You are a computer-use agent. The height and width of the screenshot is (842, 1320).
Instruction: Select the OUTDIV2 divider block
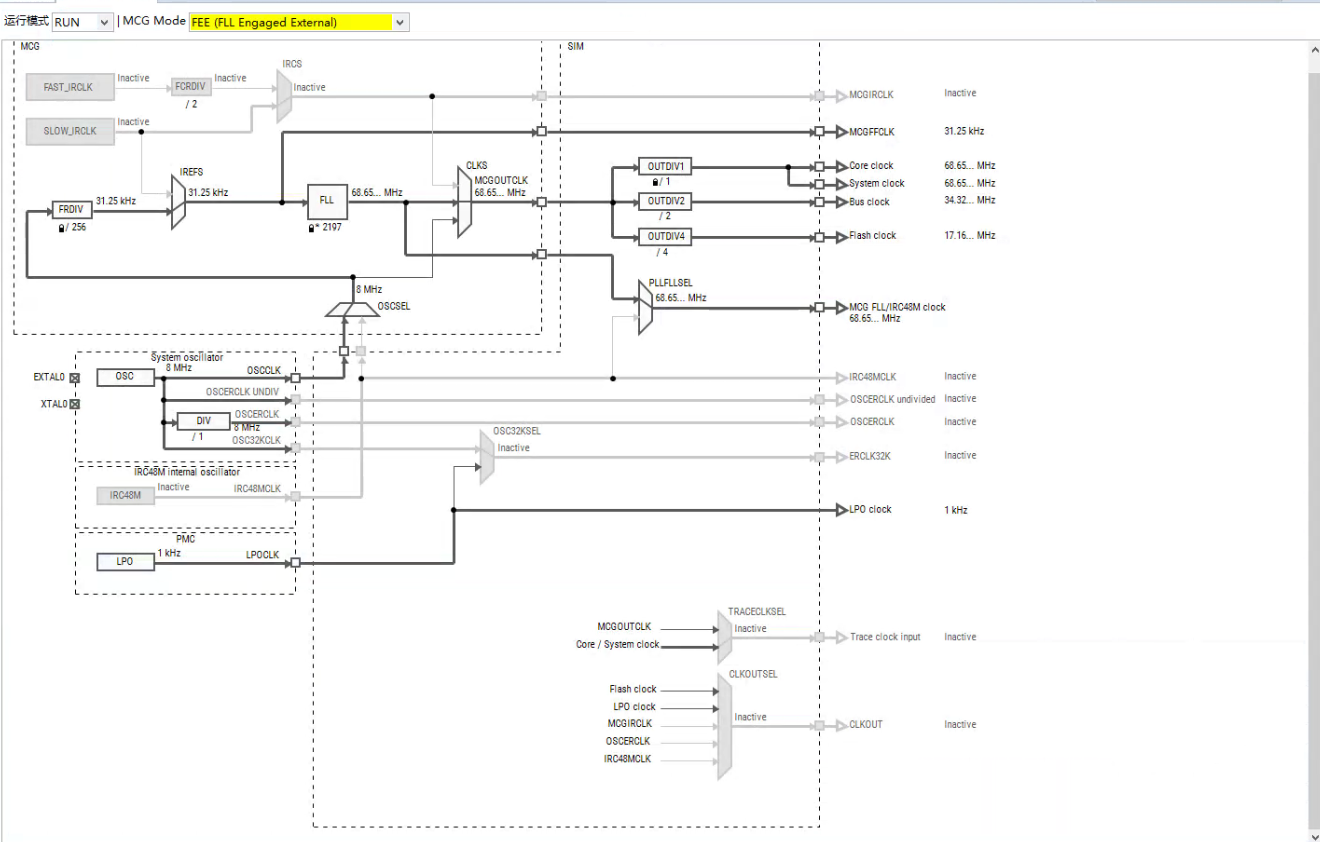click(x=665, y=202)
